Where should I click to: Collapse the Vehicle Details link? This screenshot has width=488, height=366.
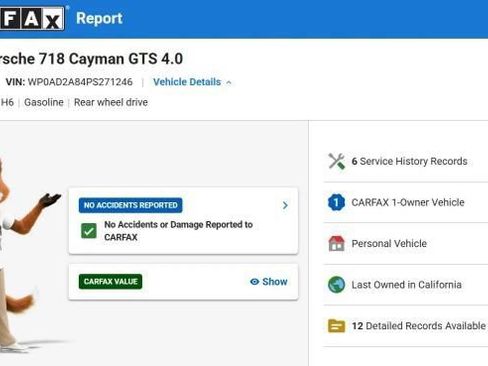(x=187, y=82)
